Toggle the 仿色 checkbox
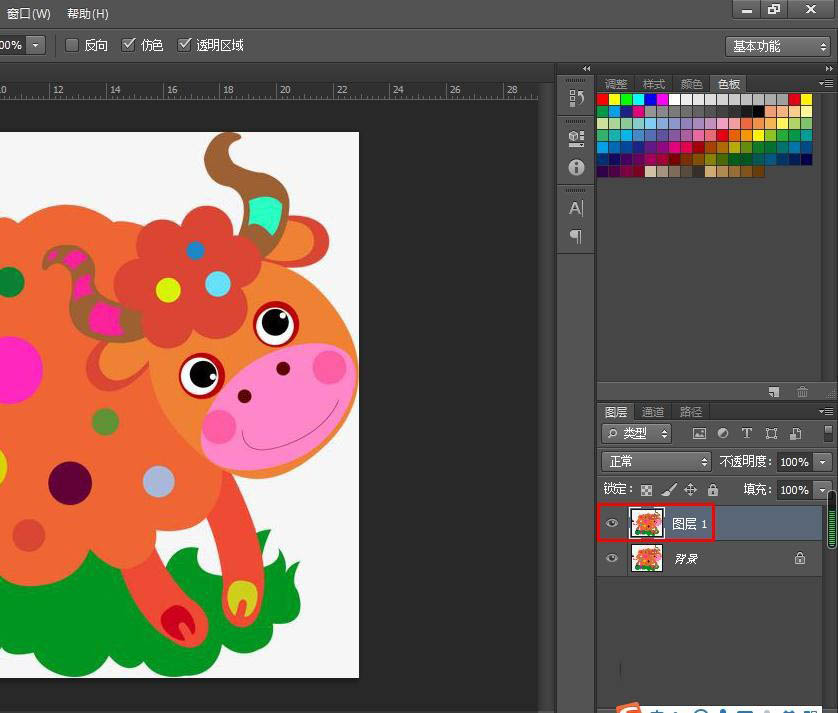Screen dimensions: 838x713 pos(129,45)
